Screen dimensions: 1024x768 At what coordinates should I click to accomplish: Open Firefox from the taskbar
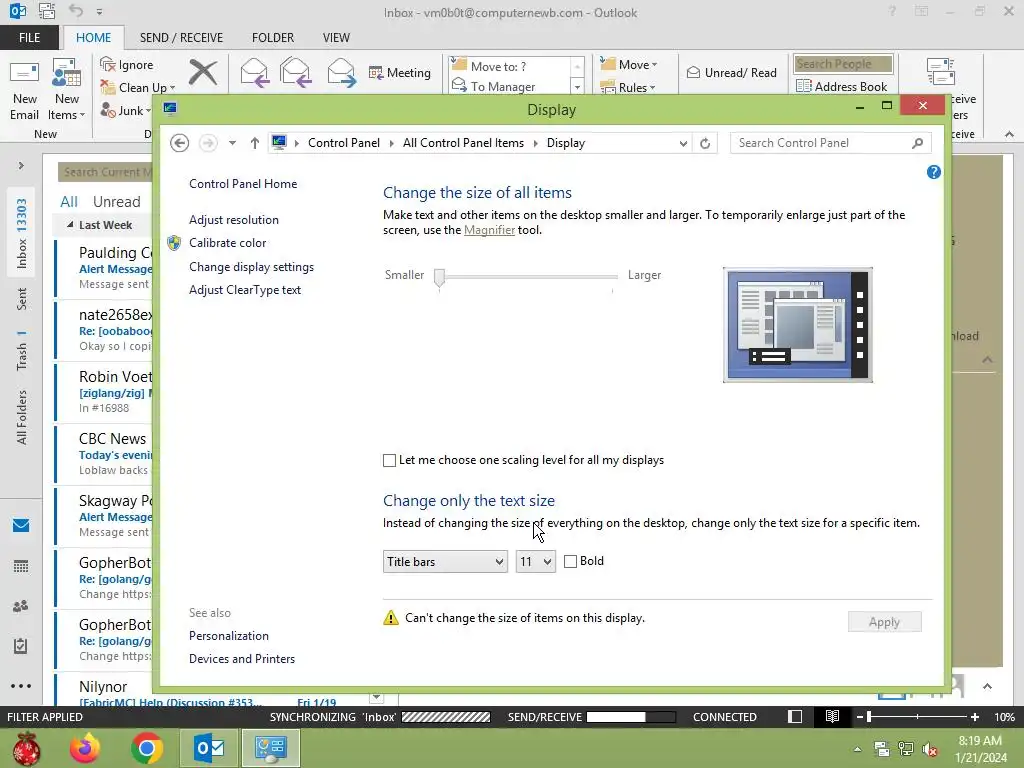click(x=85, y=747)
